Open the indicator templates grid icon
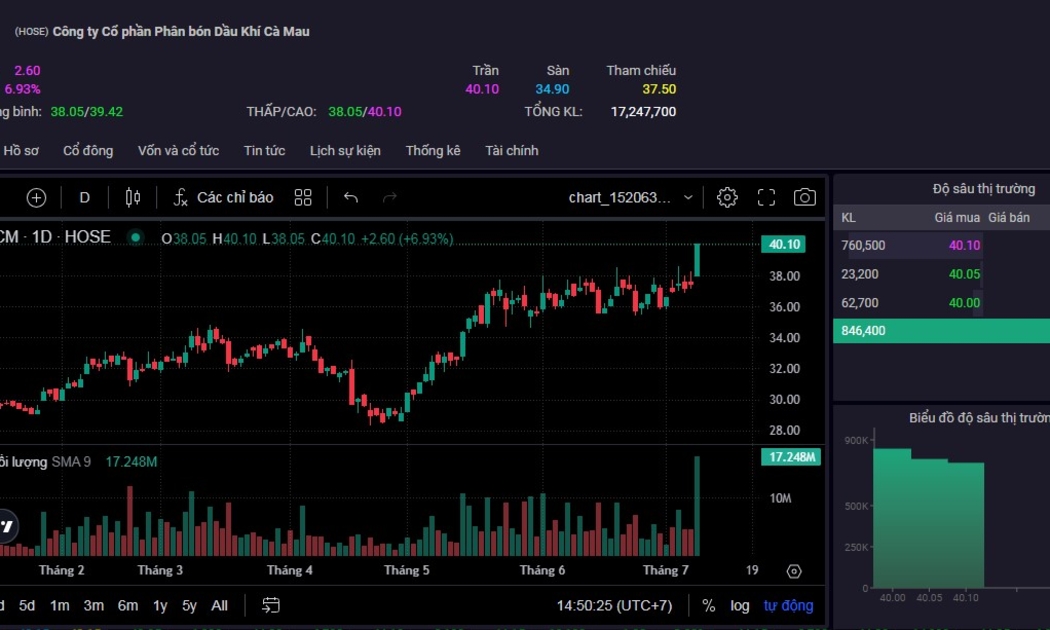Screen dimensions: 1050x630 [x=304, y=198]
